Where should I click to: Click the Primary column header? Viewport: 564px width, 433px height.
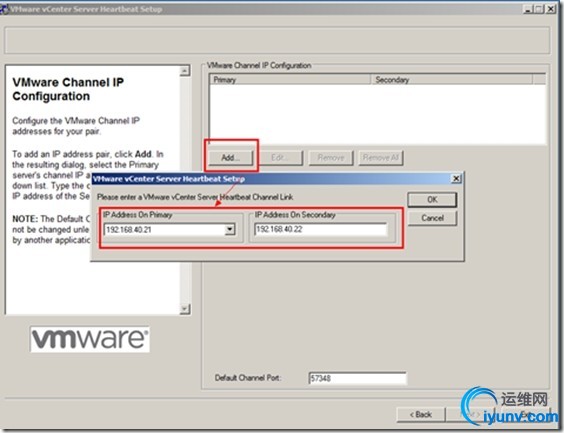[x=290, y=79]
